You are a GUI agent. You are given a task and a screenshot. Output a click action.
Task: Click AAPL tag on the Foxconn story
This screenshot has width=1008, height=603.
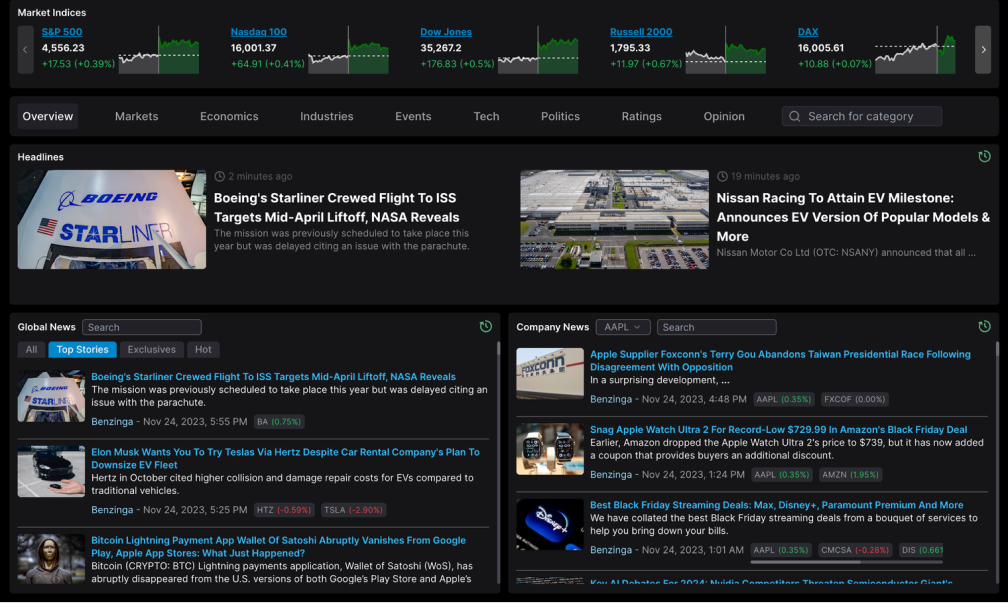(x=784, y=399)
